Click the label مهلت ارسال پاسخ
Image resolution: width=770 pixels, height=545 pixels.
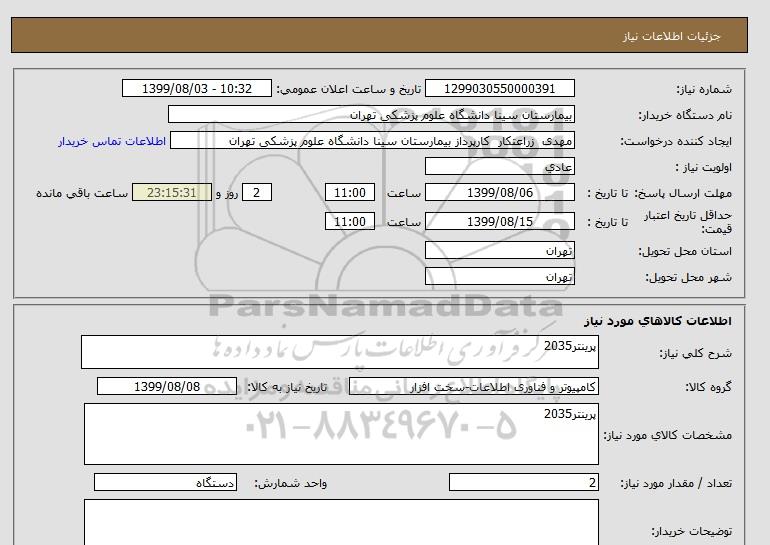(683, 193)
